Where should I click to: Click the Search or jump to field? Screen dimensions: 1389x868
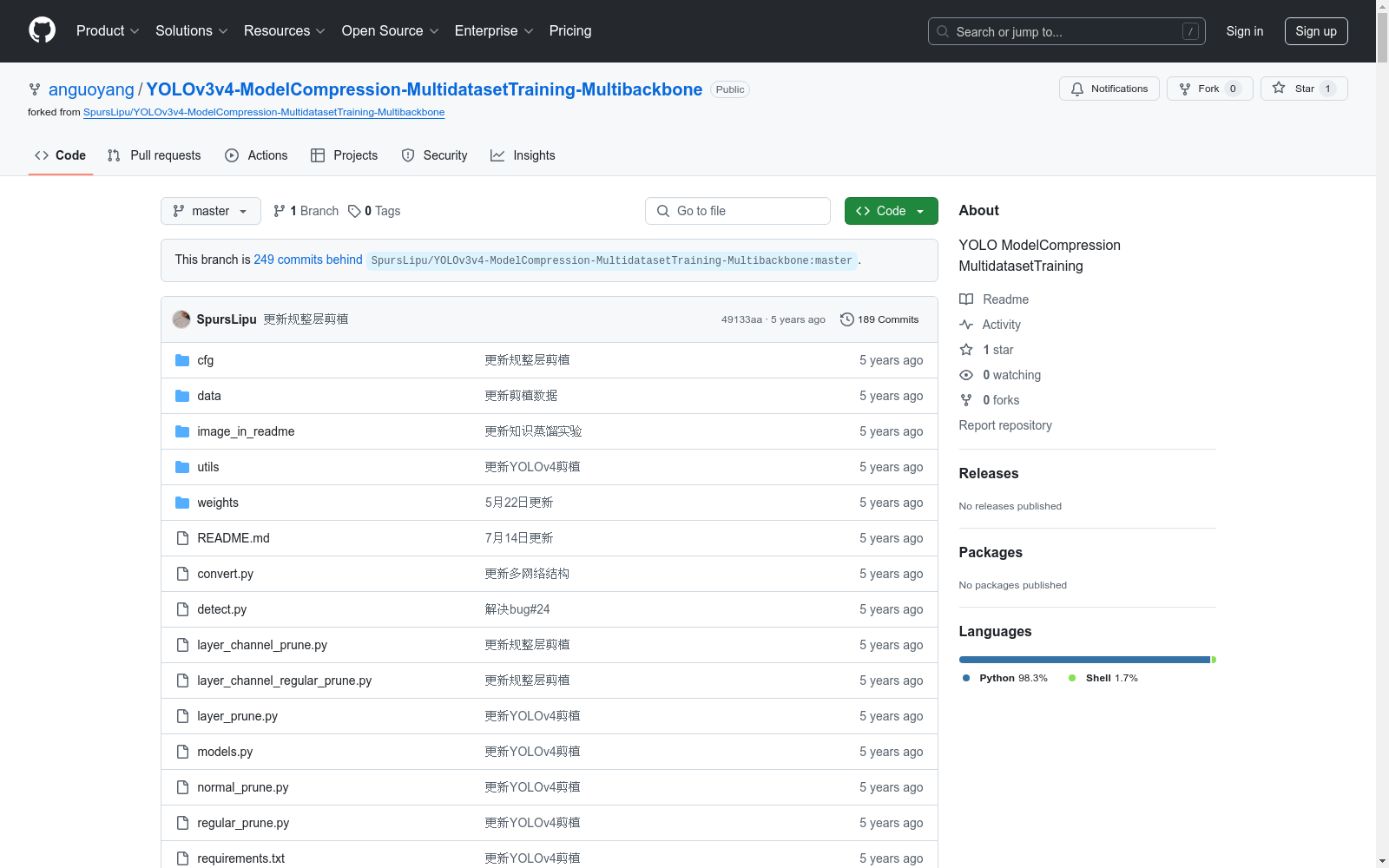(x=1067, y=31)
